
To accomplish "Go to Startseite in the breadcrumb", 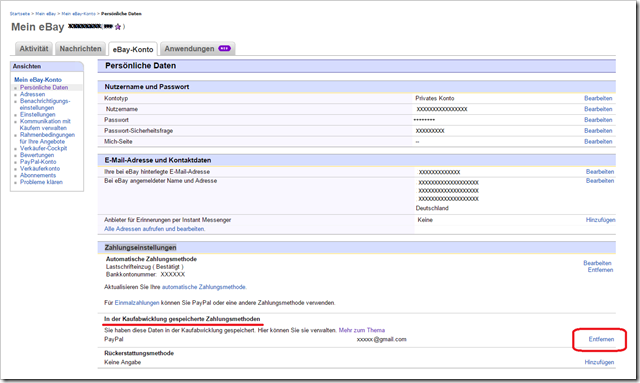I will [x=20, y=13].
